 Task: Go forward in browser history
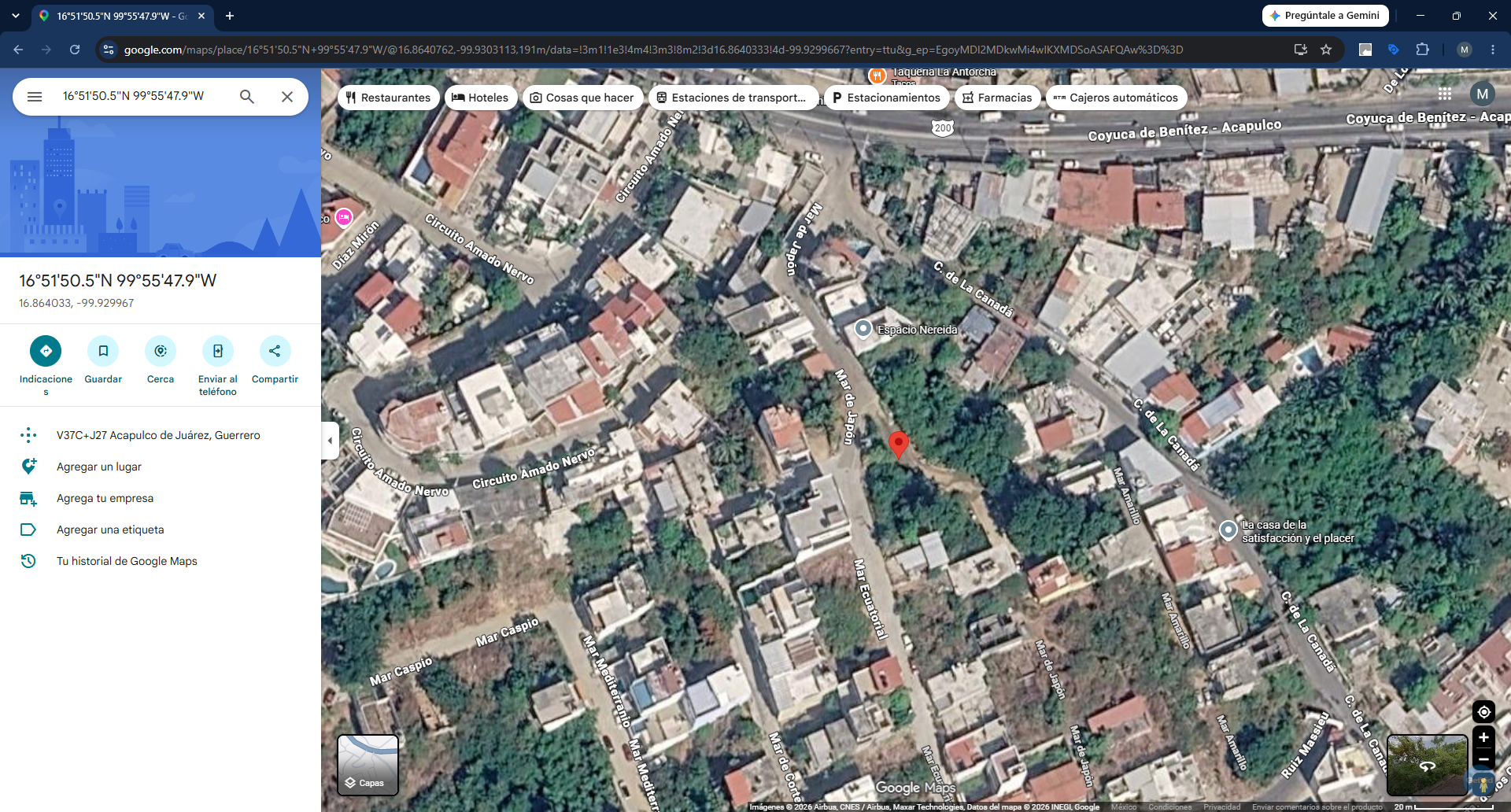click(x=46, y=50)
